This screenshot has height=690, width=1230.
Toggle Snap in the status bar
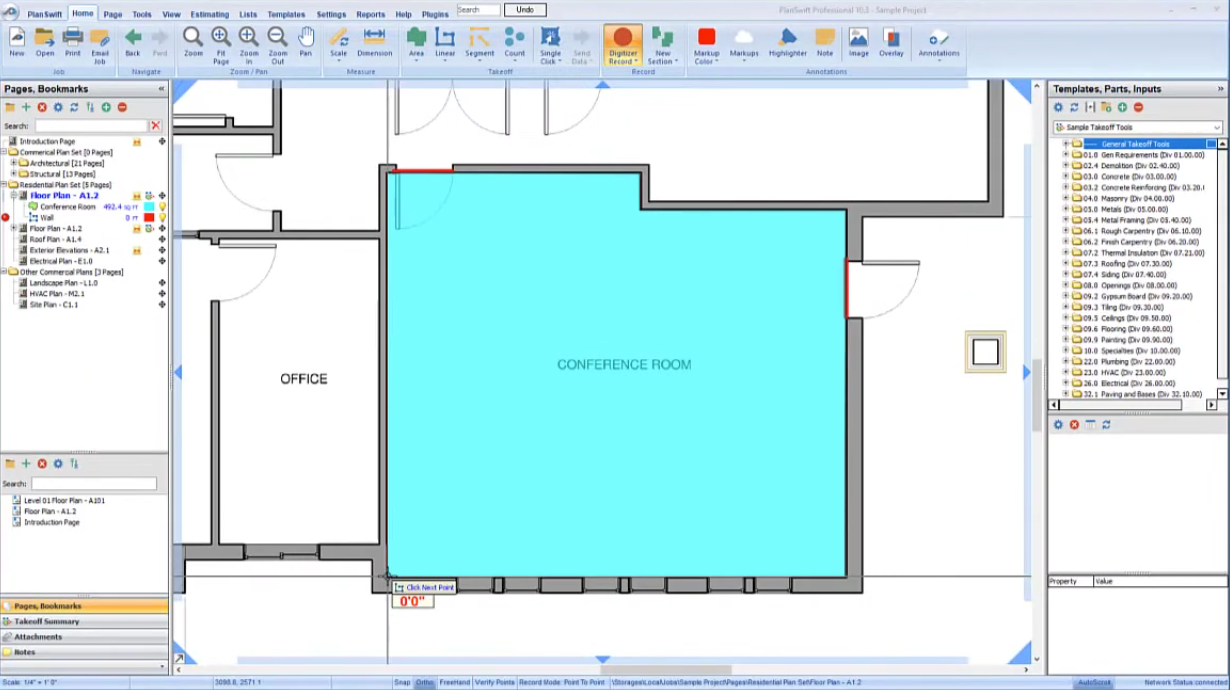point(402,682)
